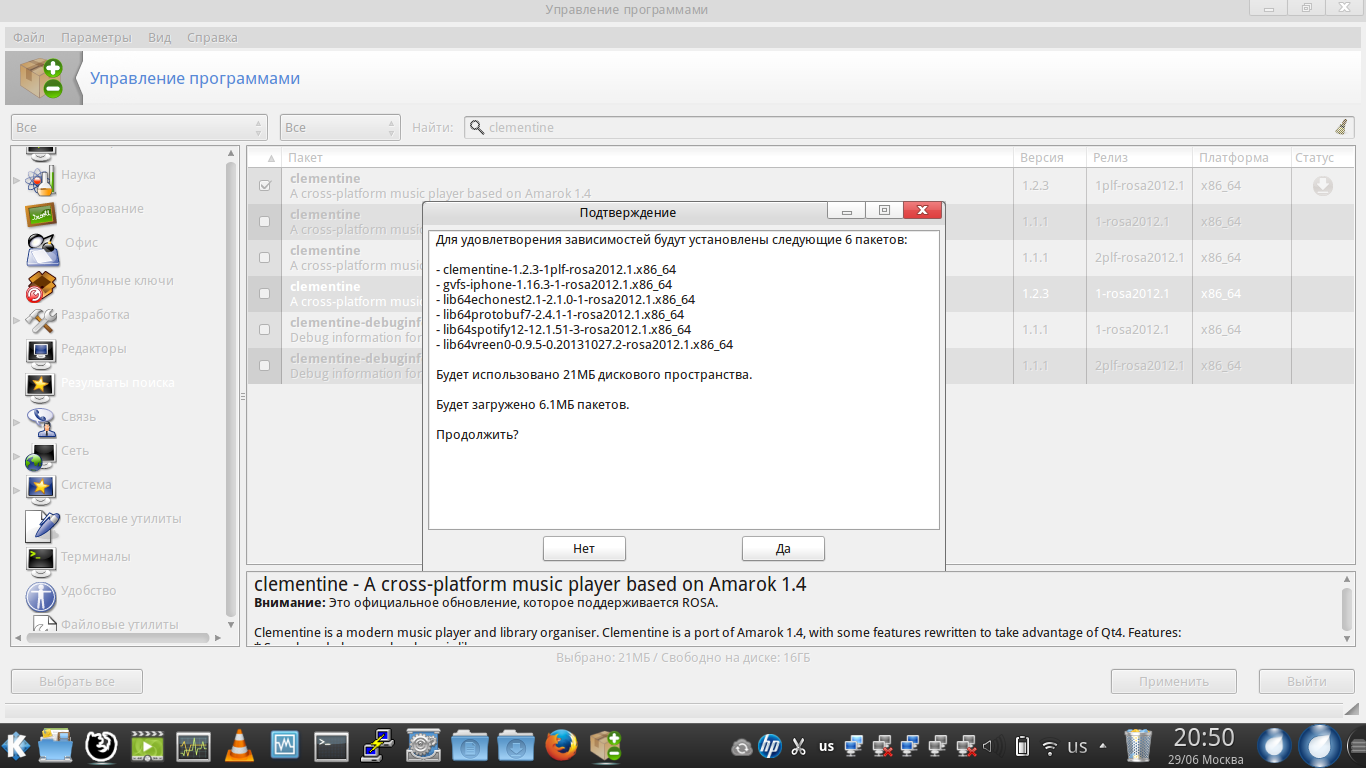Open the Вид menu

pyautogui.click(x=159, y=37)
